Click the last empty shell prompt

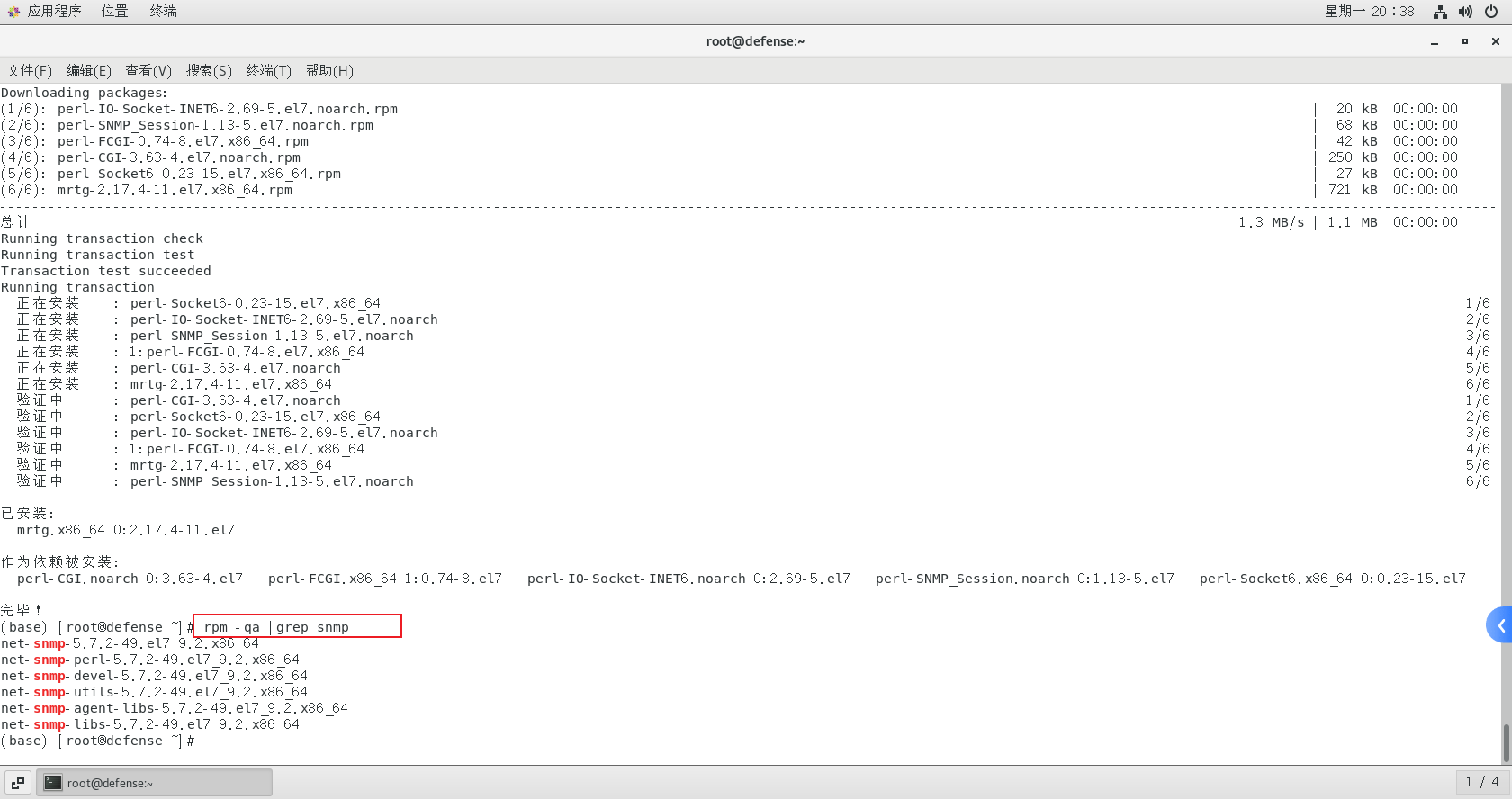coord(98,741)
